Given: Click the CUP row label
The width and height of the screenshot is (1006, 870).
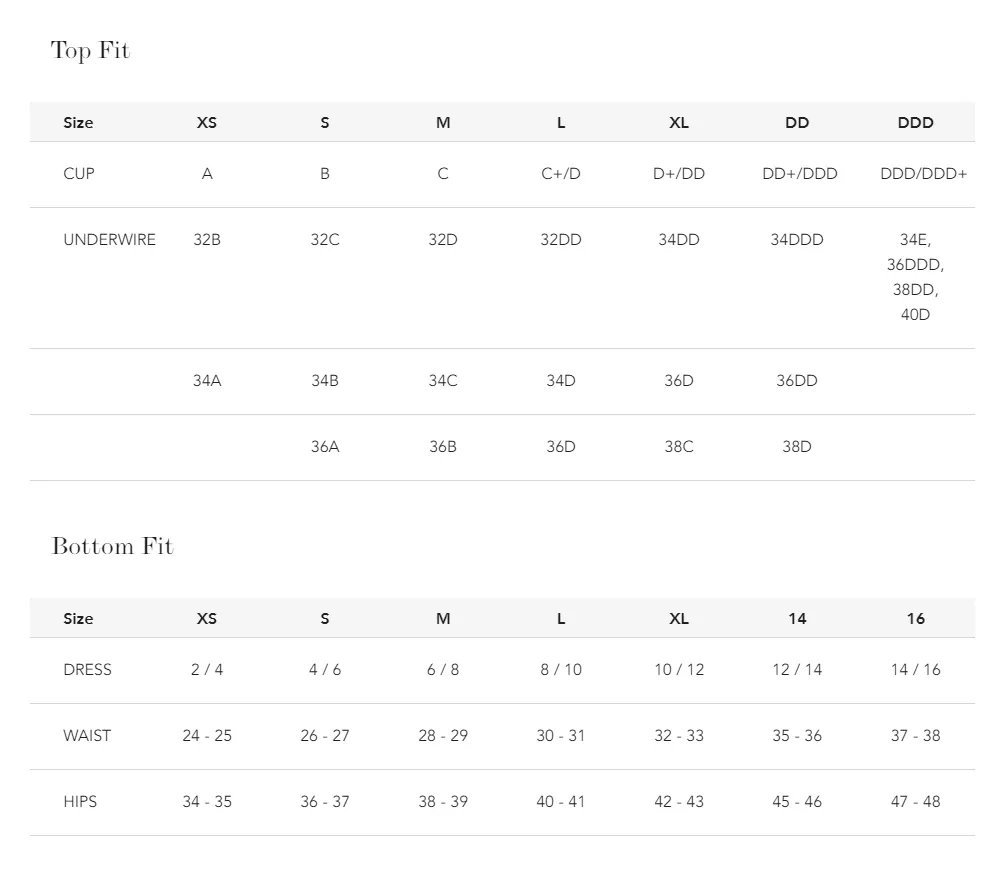Looking at the screenshot, I should pos(79,174).
